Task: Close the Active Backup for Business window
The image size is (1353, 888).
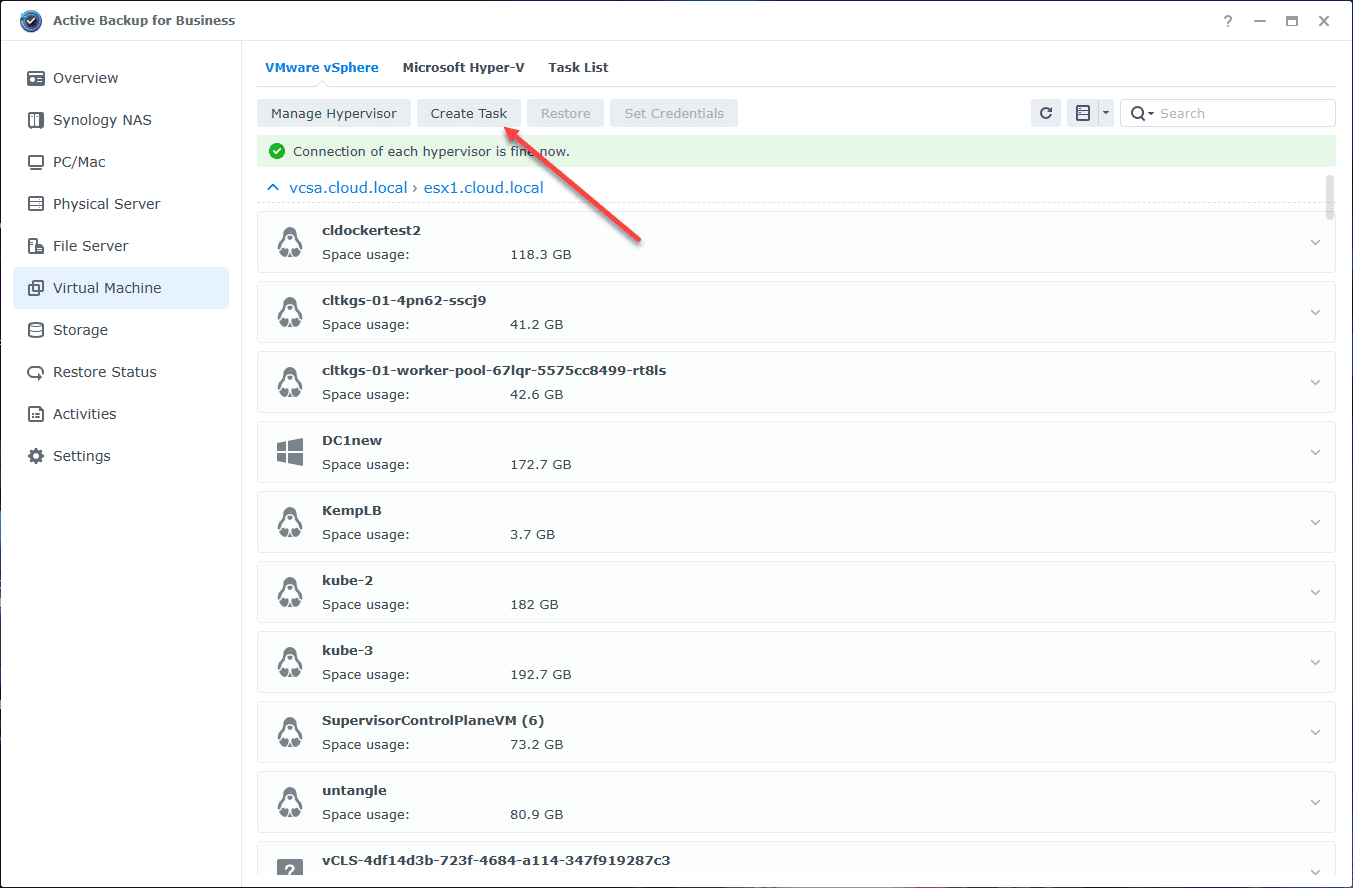Action: click(1324, 21)
